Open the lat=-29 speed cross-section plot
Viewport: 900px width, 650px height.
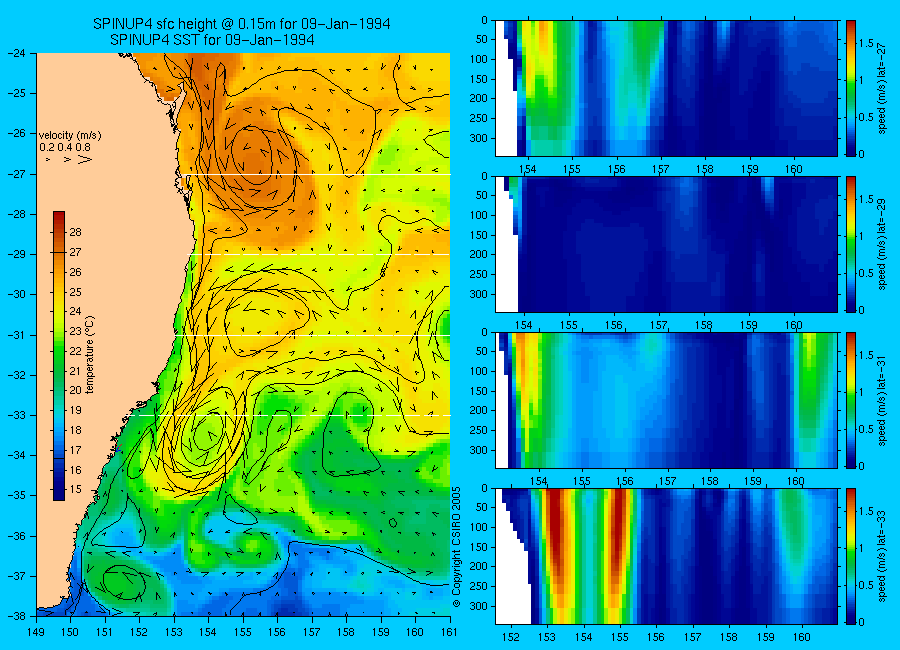[666, 244]
